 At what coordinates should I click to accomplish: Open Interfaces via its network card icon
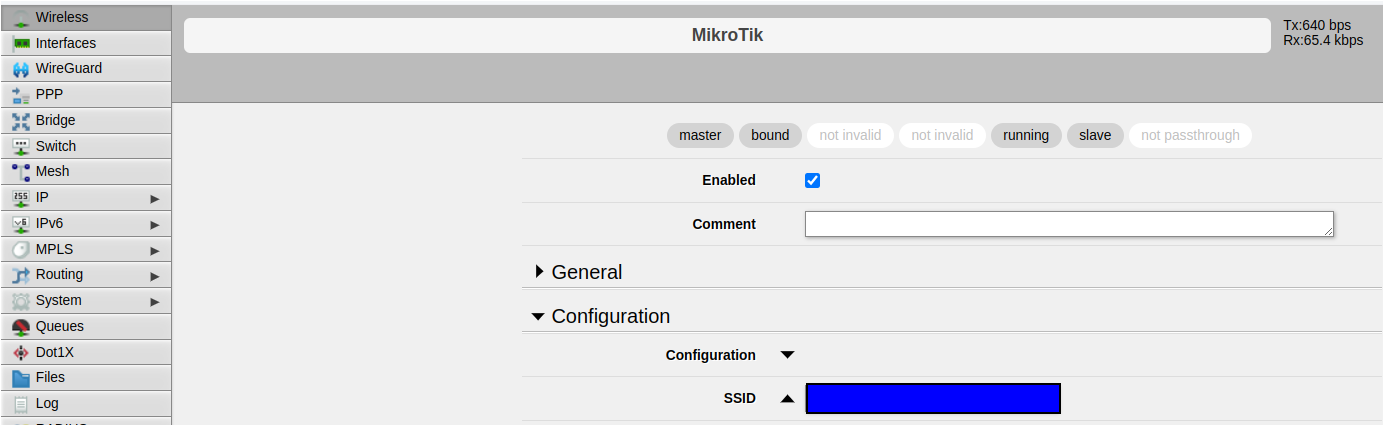coord(21,44)
